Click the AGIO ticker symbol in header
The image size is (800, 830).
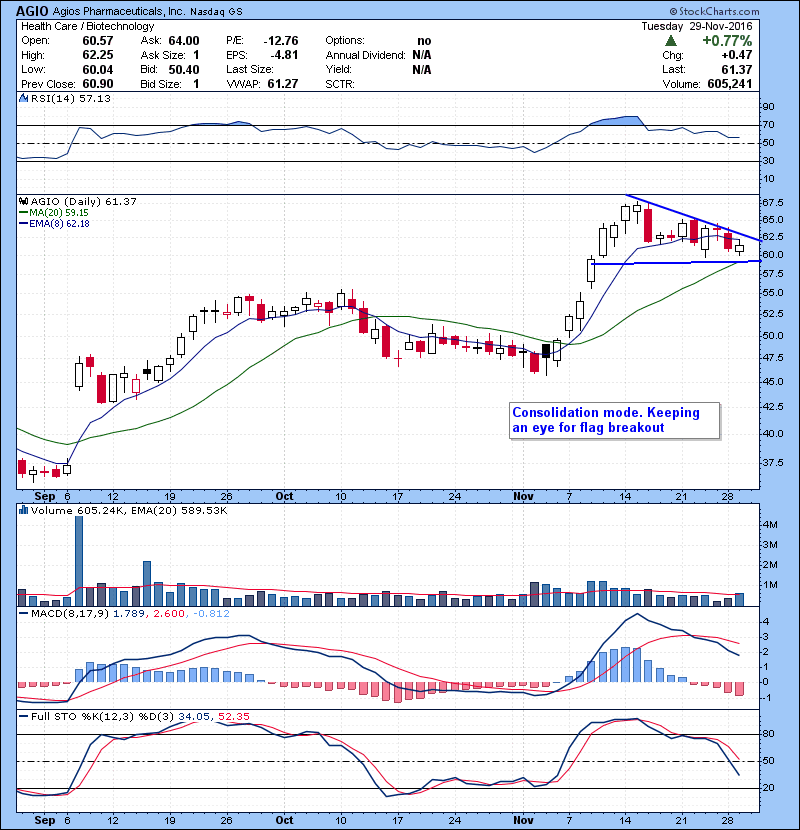[x=32, y=11]
